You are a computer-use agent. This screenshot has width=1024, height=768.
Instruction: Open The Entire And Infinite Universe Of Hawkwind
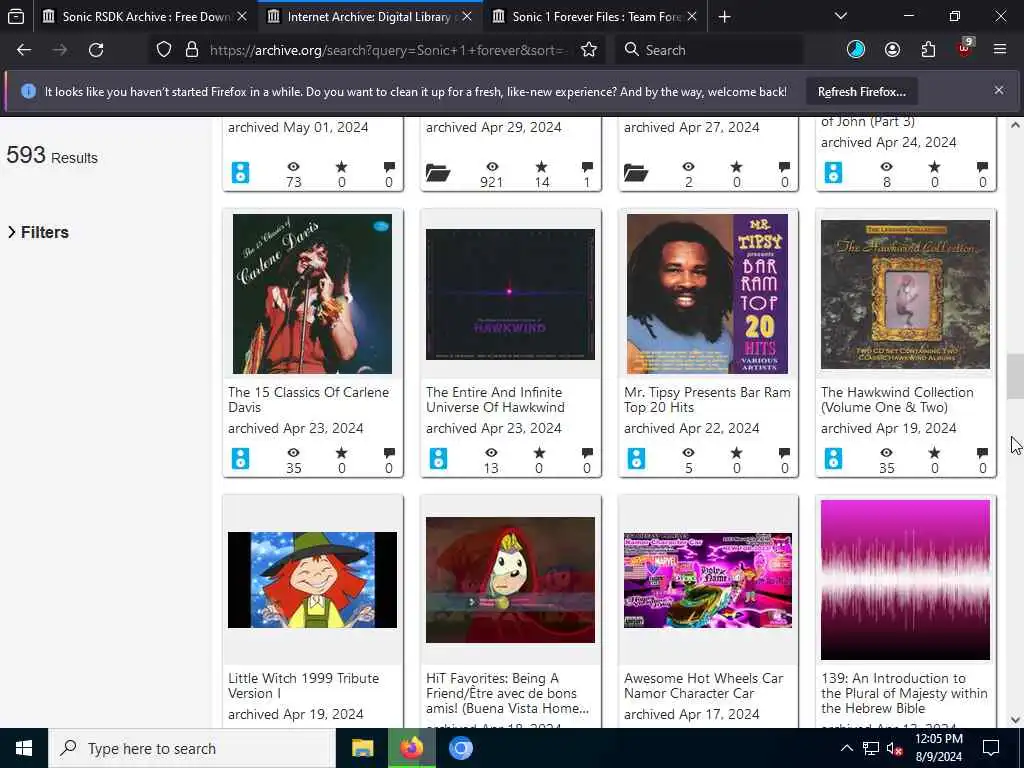(x=495, y=400)
